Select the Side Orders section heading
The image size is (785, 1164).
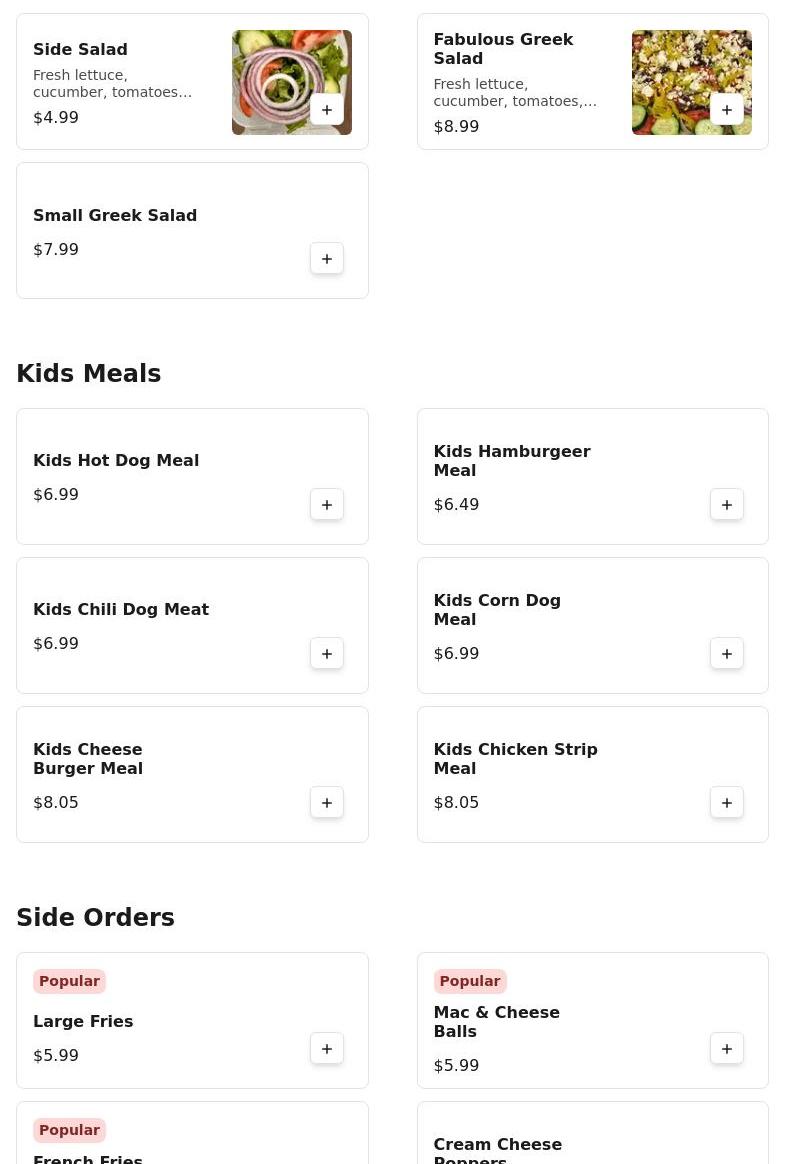pos(95,917)
